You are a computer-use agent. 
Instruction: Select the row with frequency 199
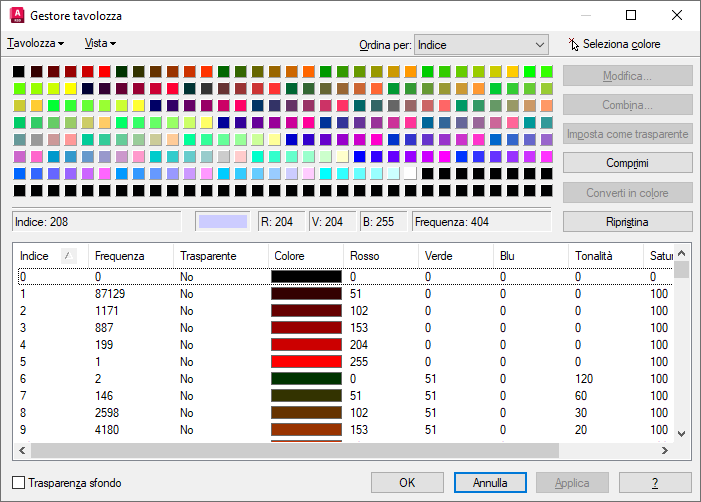click(345, 345)
